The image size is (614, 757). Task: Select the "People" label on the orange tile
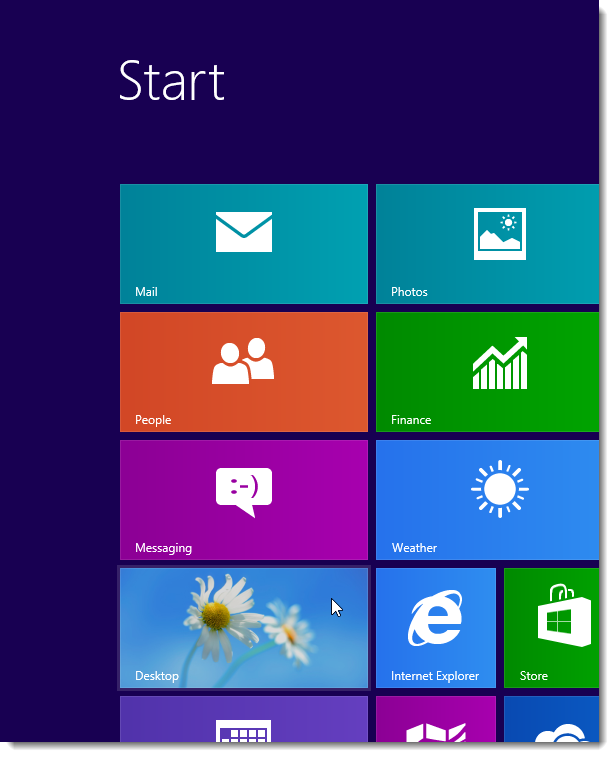(153, 420)
